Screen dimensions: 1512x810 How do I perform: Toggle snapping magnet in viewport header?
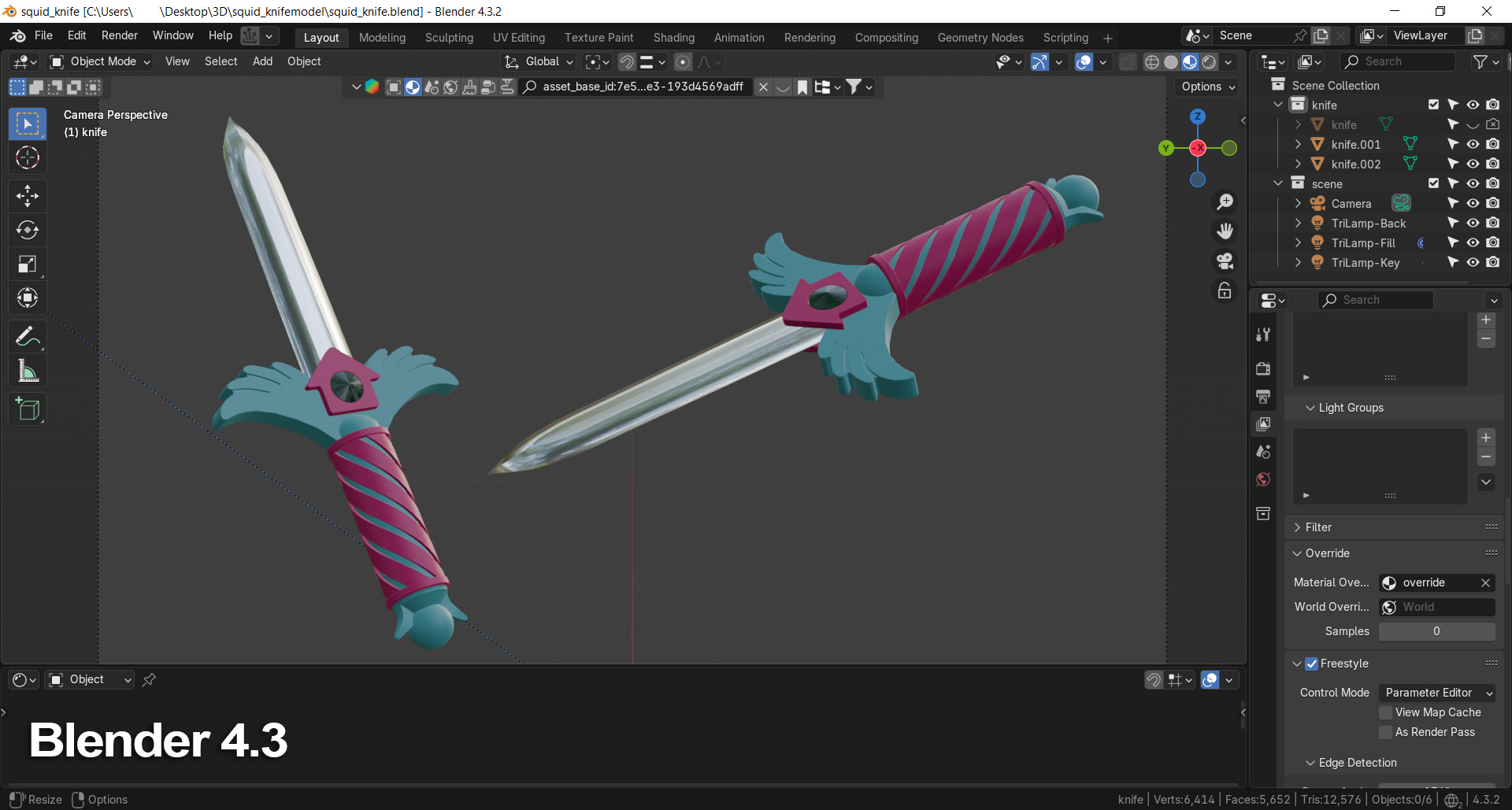(627, 62)
